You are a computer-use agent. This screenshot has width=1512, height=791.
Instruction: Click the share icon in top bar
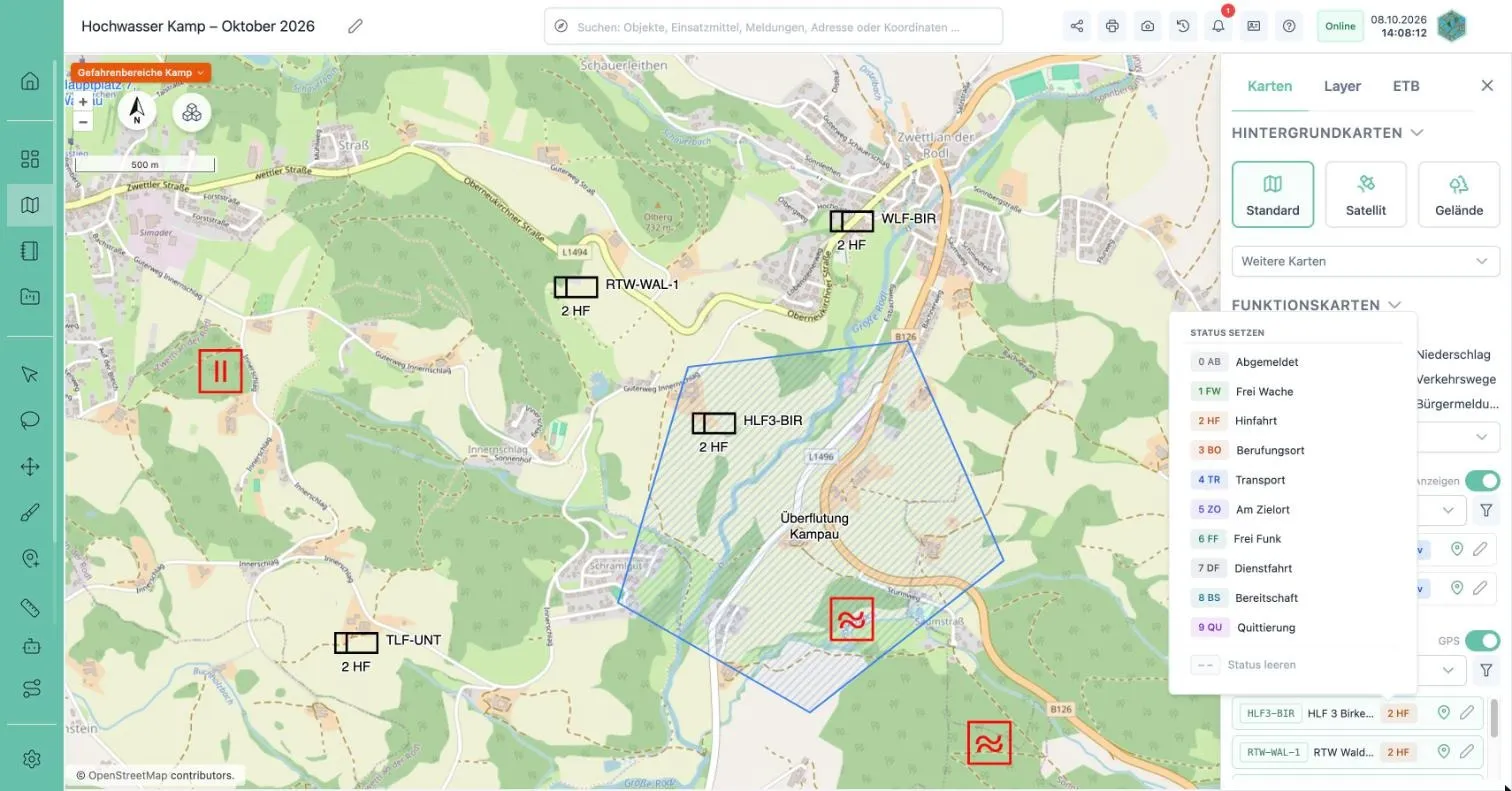(x=1077, y=26)
